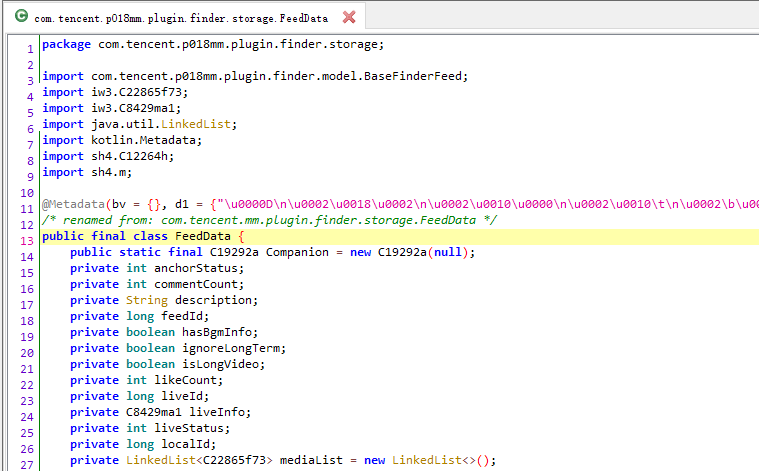Click the green class icon on the tab
Viewport: 759px width, 471px height.
pyautogui.click(x=21, y=16)
